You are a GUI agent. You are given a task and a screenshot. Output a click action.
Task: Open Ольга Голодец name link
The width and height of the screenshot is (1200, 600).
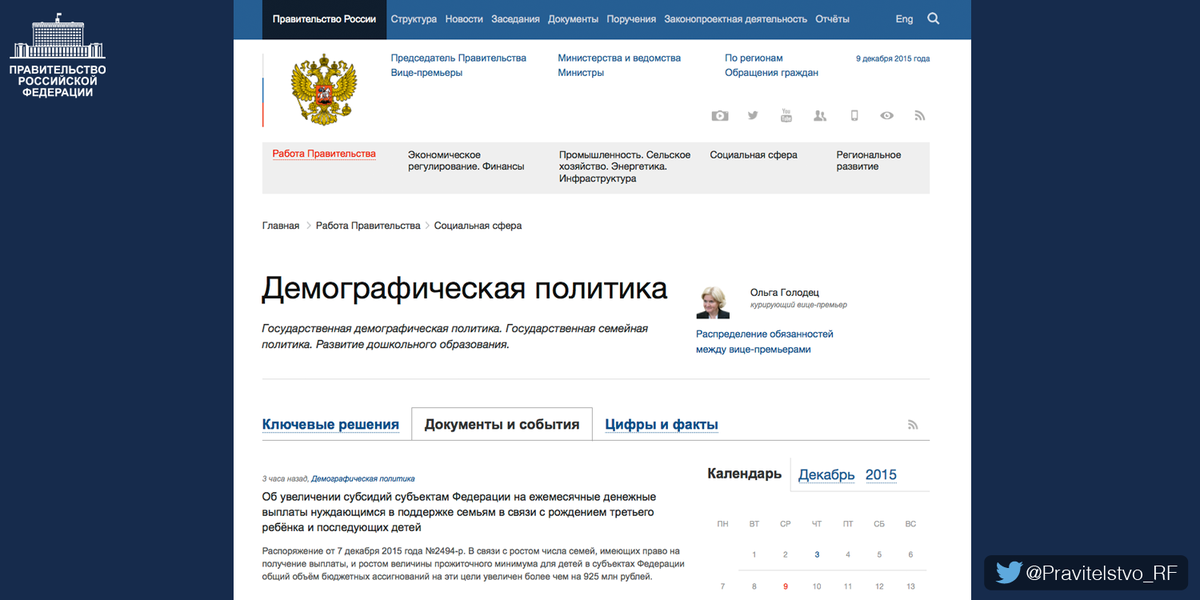pos(784,293)
